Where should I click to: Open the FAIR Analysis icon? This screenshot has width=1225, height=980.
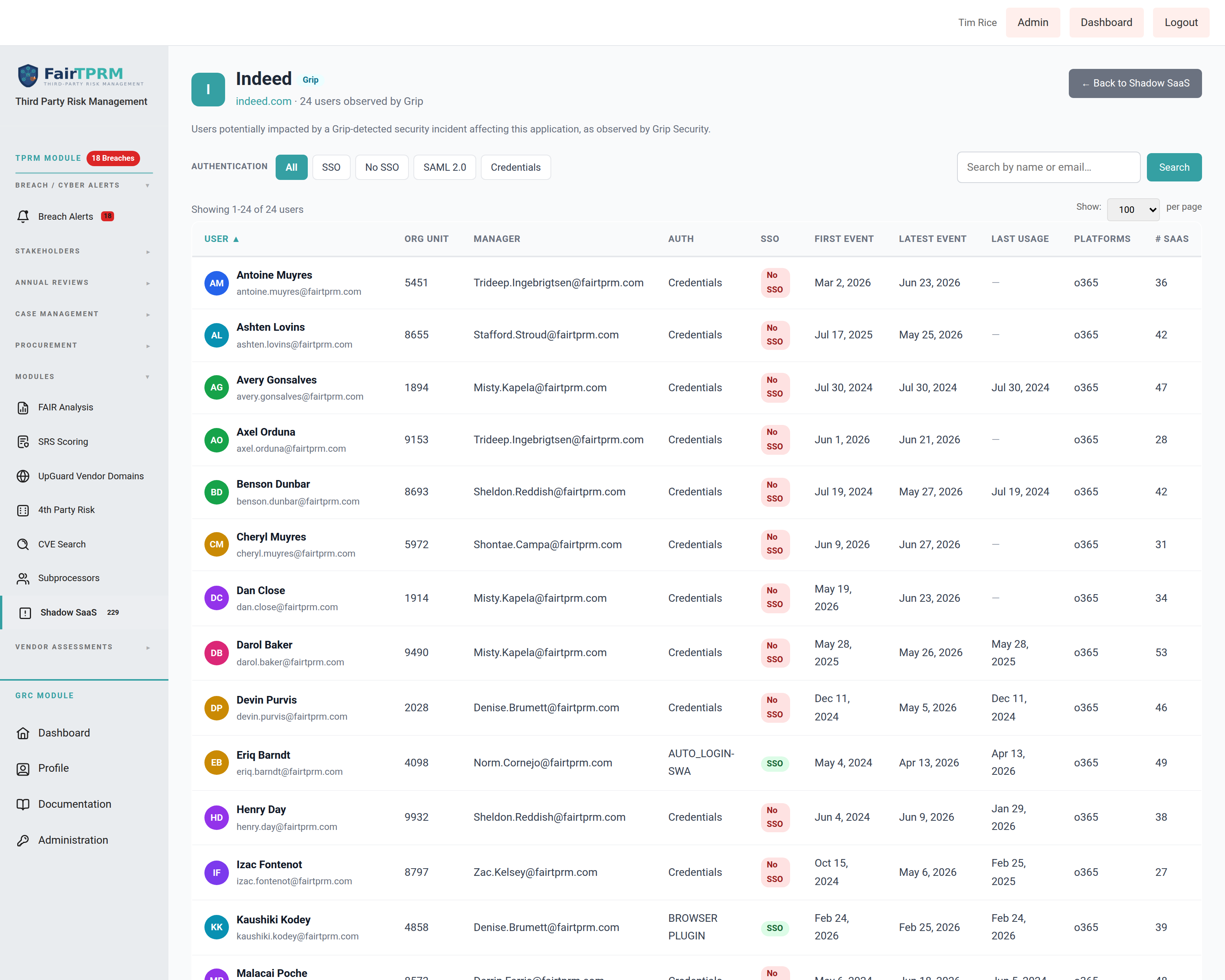23,407
